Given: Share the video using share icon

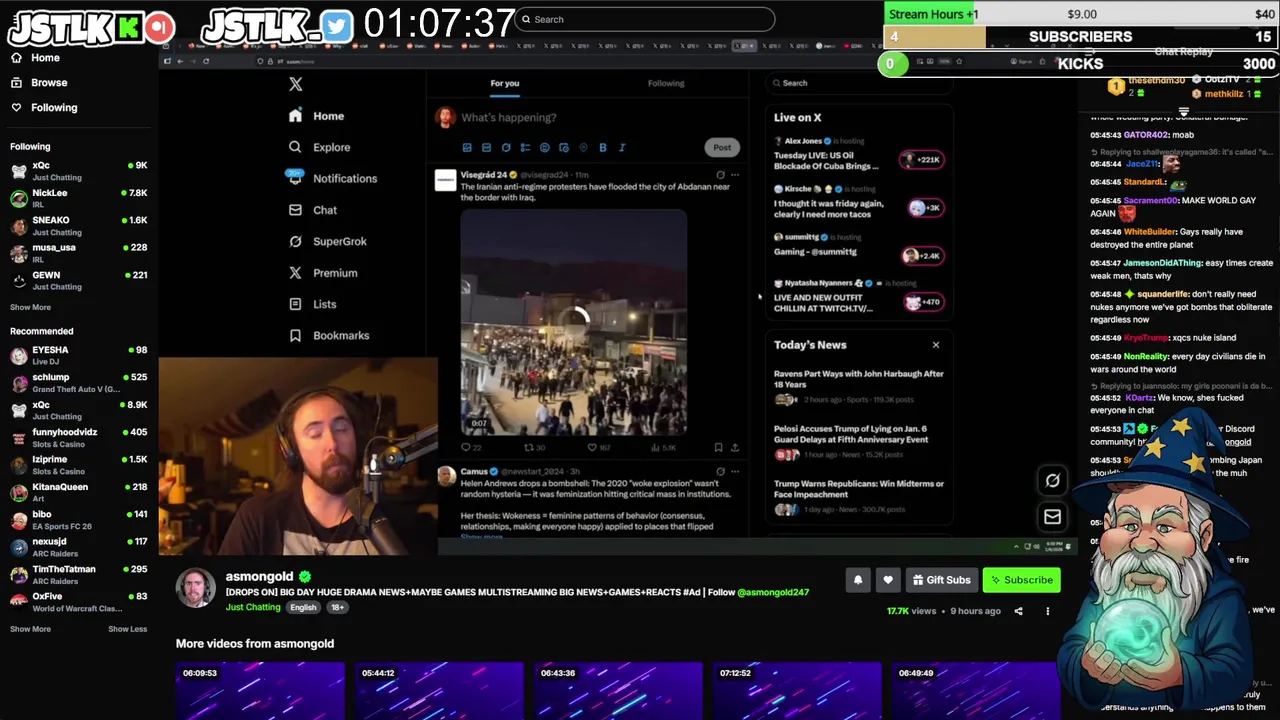Looking at the screenshot, I should [1019, 611].
